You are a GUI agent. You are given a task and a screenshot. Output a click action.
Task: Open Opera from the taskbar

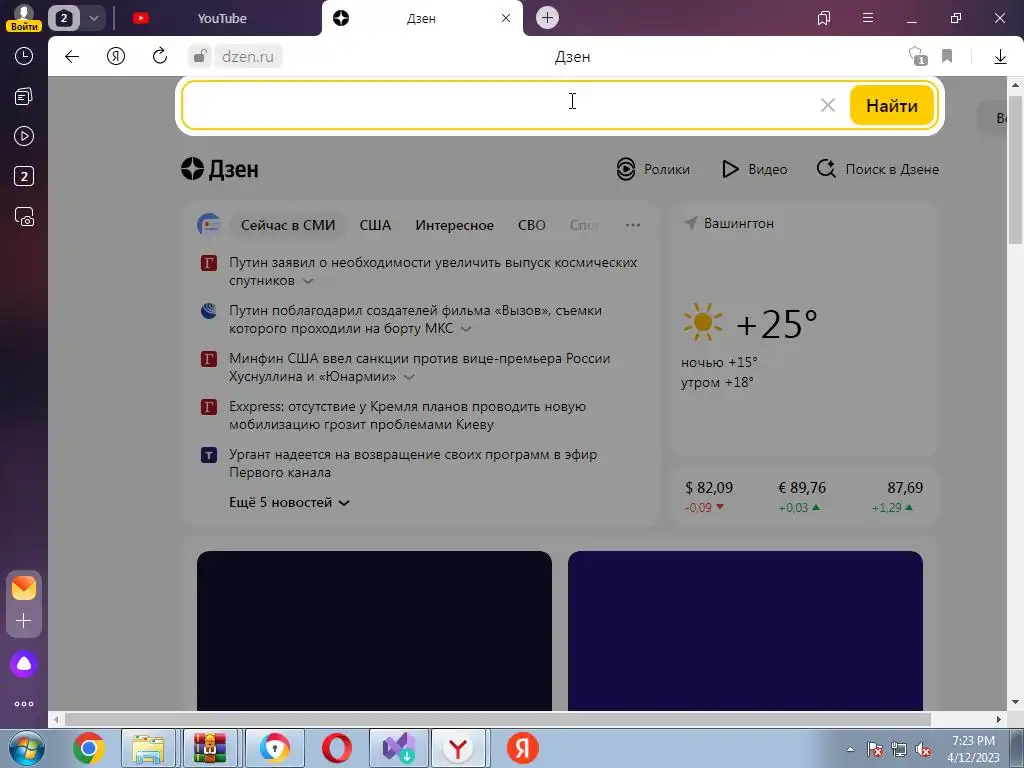pos(337,748)
